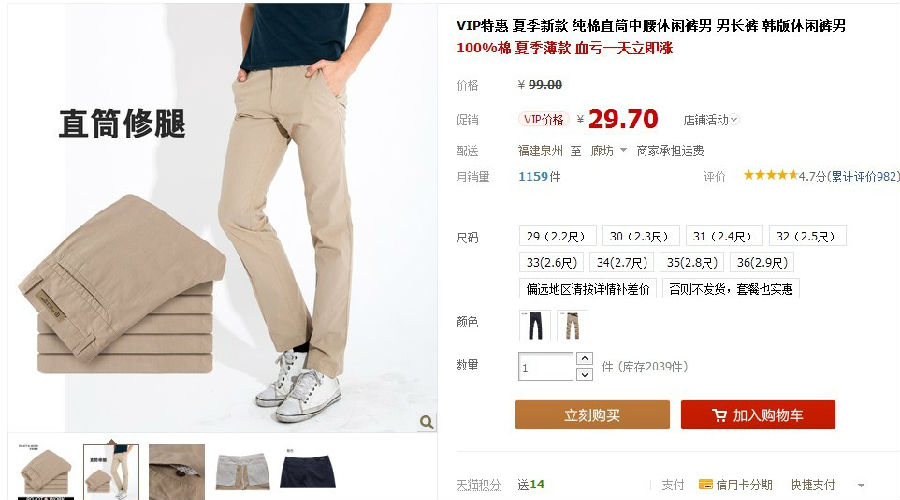Choose size 34(2.7尺) option
Image resolution: width=900 pixels, height=500 pixels.
(x=622, y=262)
